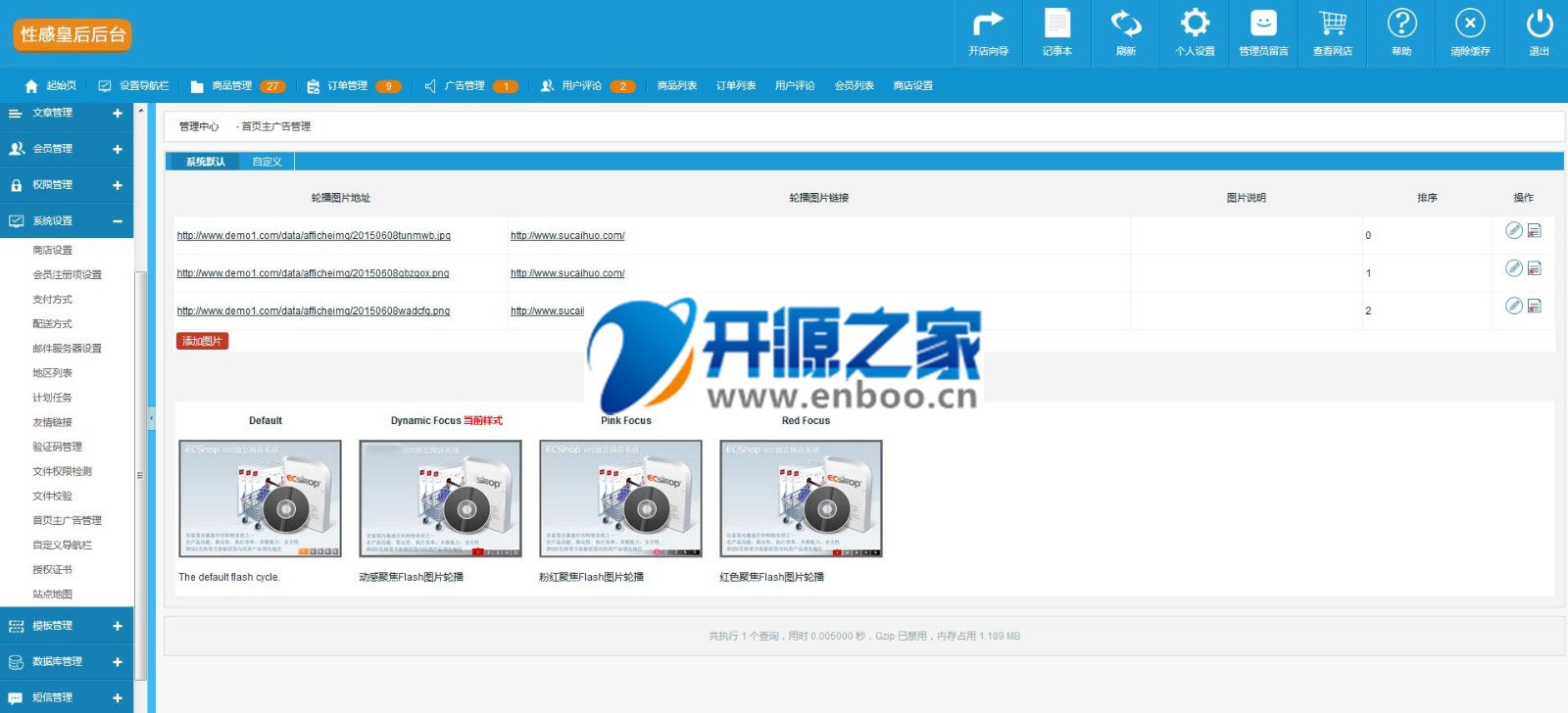The height and width of the screenshot is (713, 1568).
Task: Open the 开店向导 shop wizard icon
Action: pyautogui.click(x=988, y=24)
